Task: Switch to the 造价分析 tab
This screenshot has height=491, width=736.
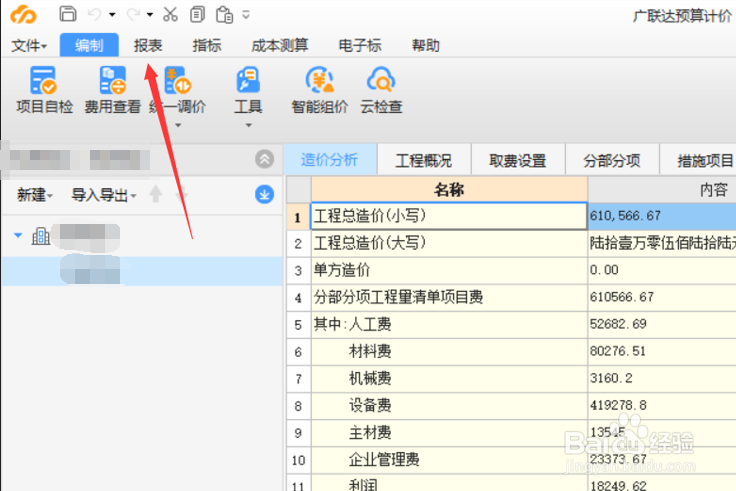Action: (330, 160)
